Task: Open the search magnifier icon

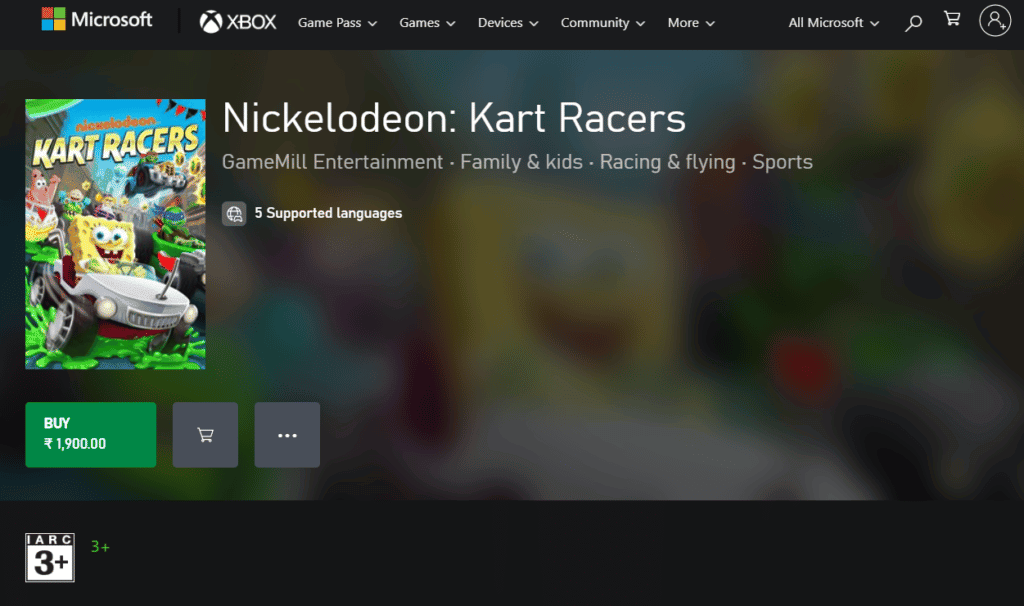Action: point(913,23)
